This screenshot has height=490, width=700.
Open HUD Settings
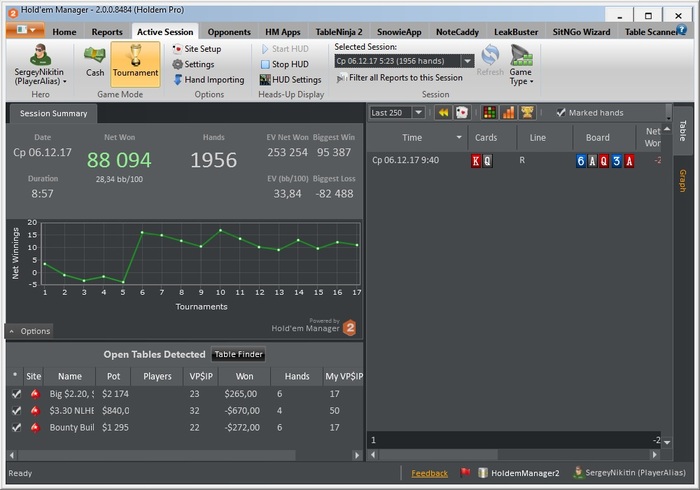point(291,80)
